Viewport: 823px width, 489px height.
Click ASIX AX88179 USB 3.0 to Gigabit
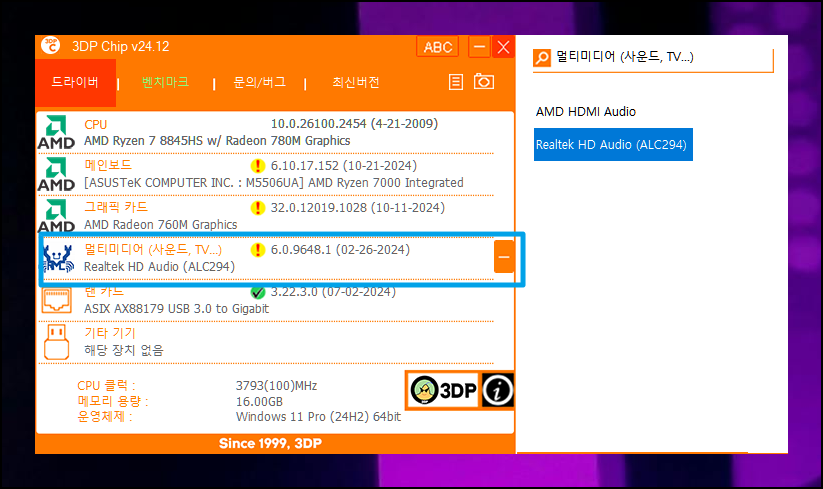pyautogui.click(x=176, y=309)
